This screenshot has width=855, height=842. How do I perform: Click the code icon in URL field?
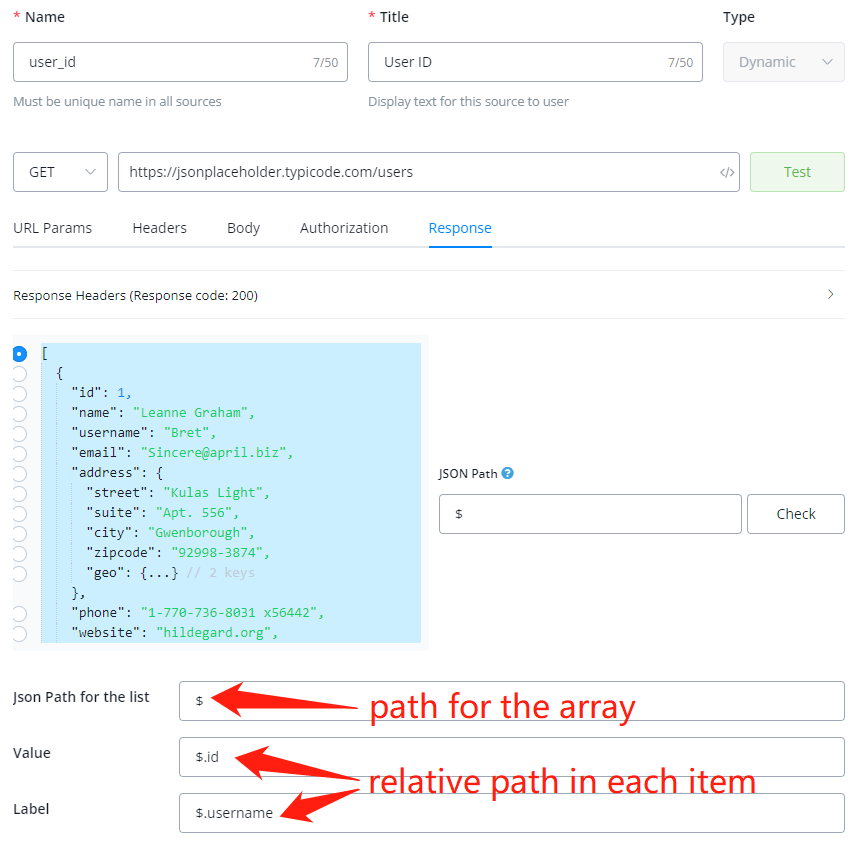(727, 172)
